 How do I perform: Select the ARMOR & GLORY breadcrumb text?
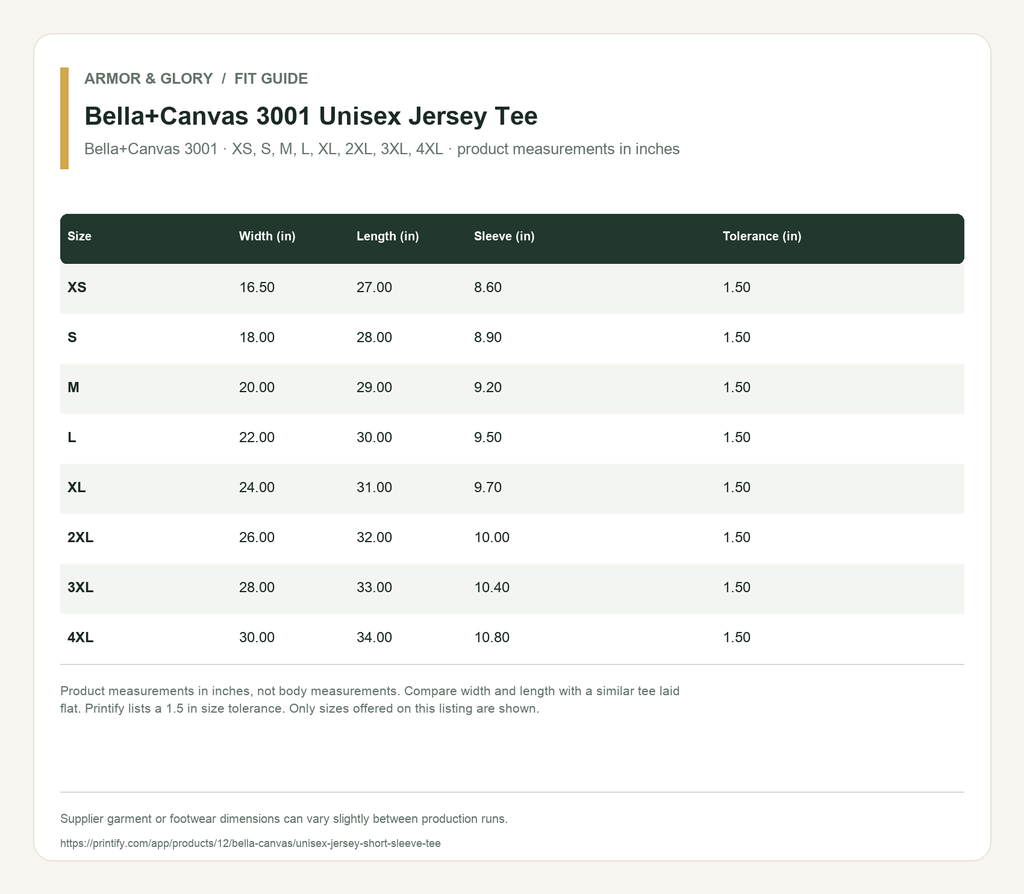pyautogui.click(x=148, y=78)
